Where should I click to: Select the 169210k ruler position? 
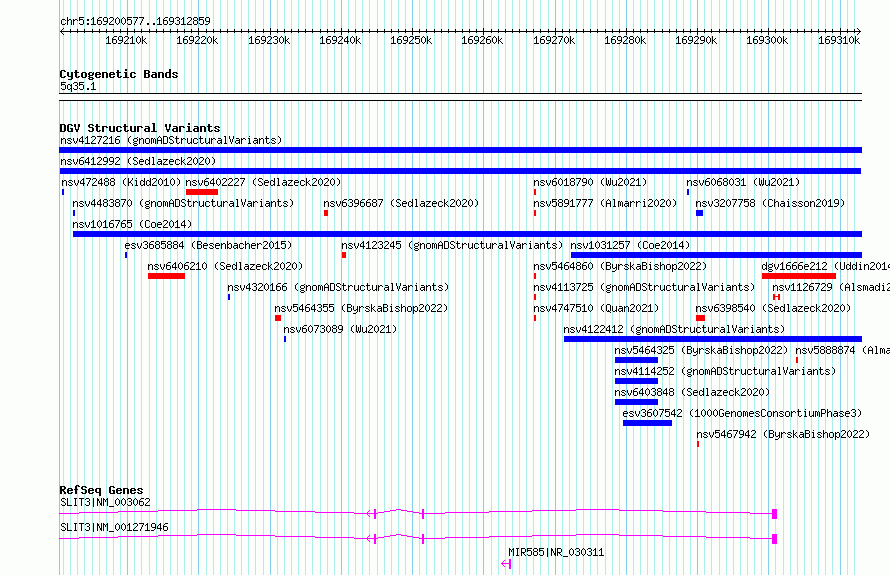tap(126, 40)
